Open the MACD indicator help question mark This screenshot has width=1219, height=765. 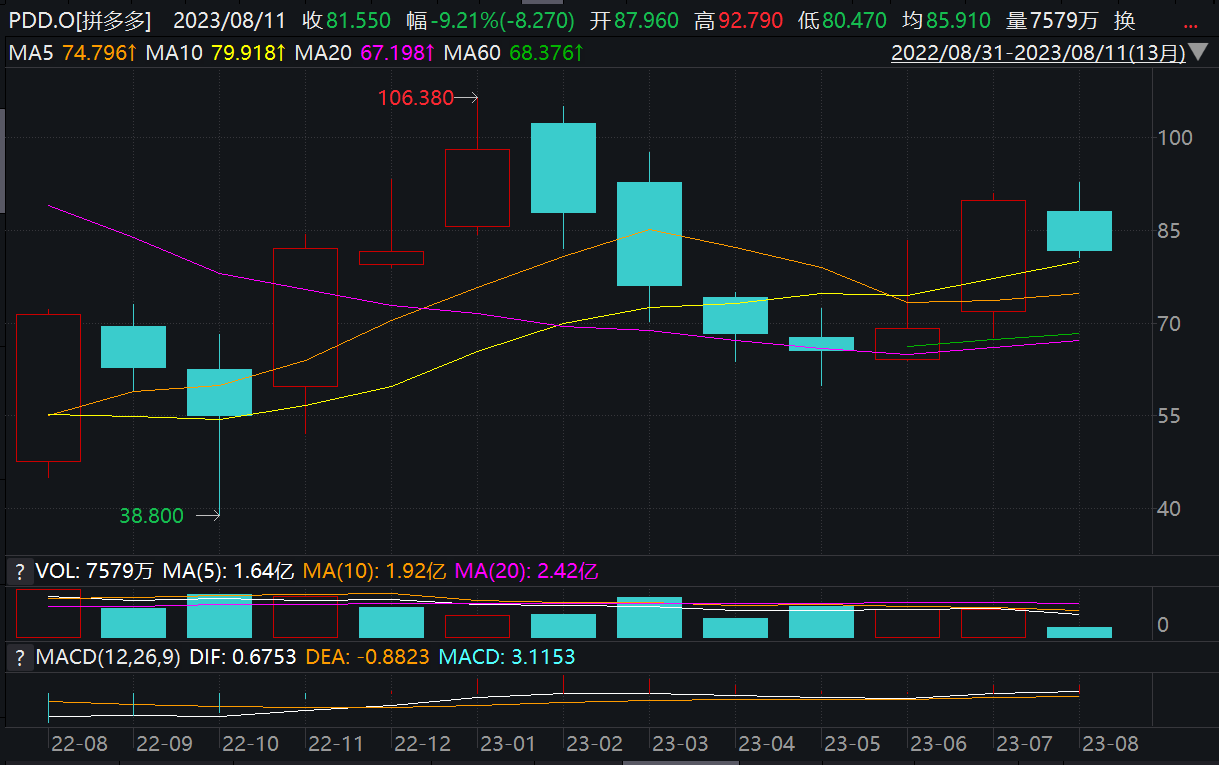[18, 658]
